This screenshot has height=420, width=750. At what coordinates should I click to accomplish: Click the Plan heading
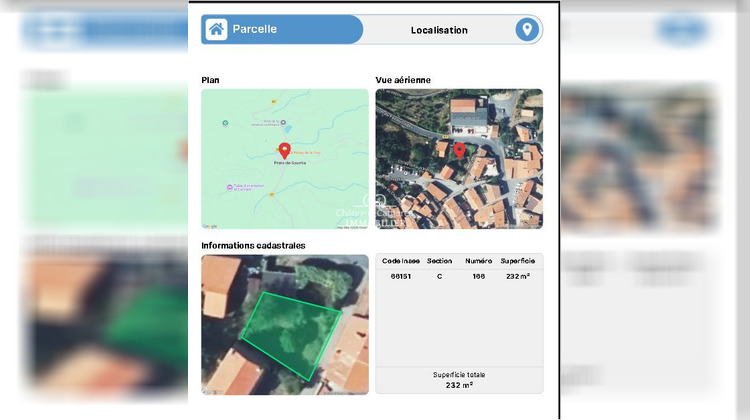pyautogui.click(x=210, y=80)
